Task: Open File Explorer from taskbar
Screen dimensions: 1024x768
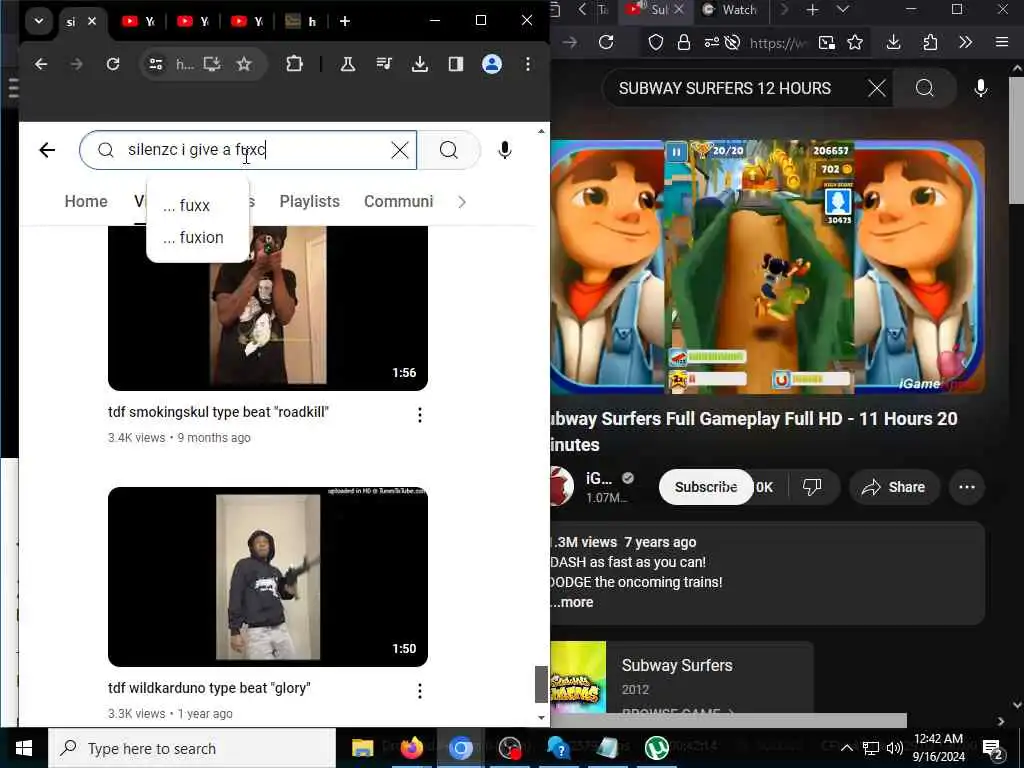Action: (362, 748)
